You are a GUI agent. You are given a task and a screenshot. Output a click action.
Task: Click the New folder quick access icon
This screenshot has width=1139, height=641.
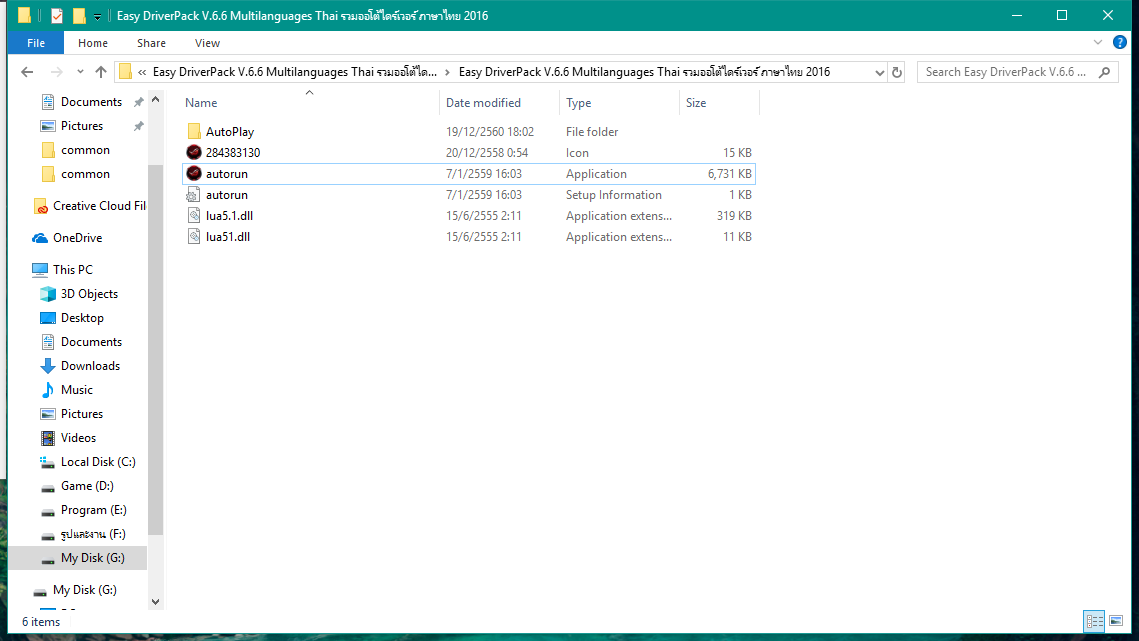[78, 15]
